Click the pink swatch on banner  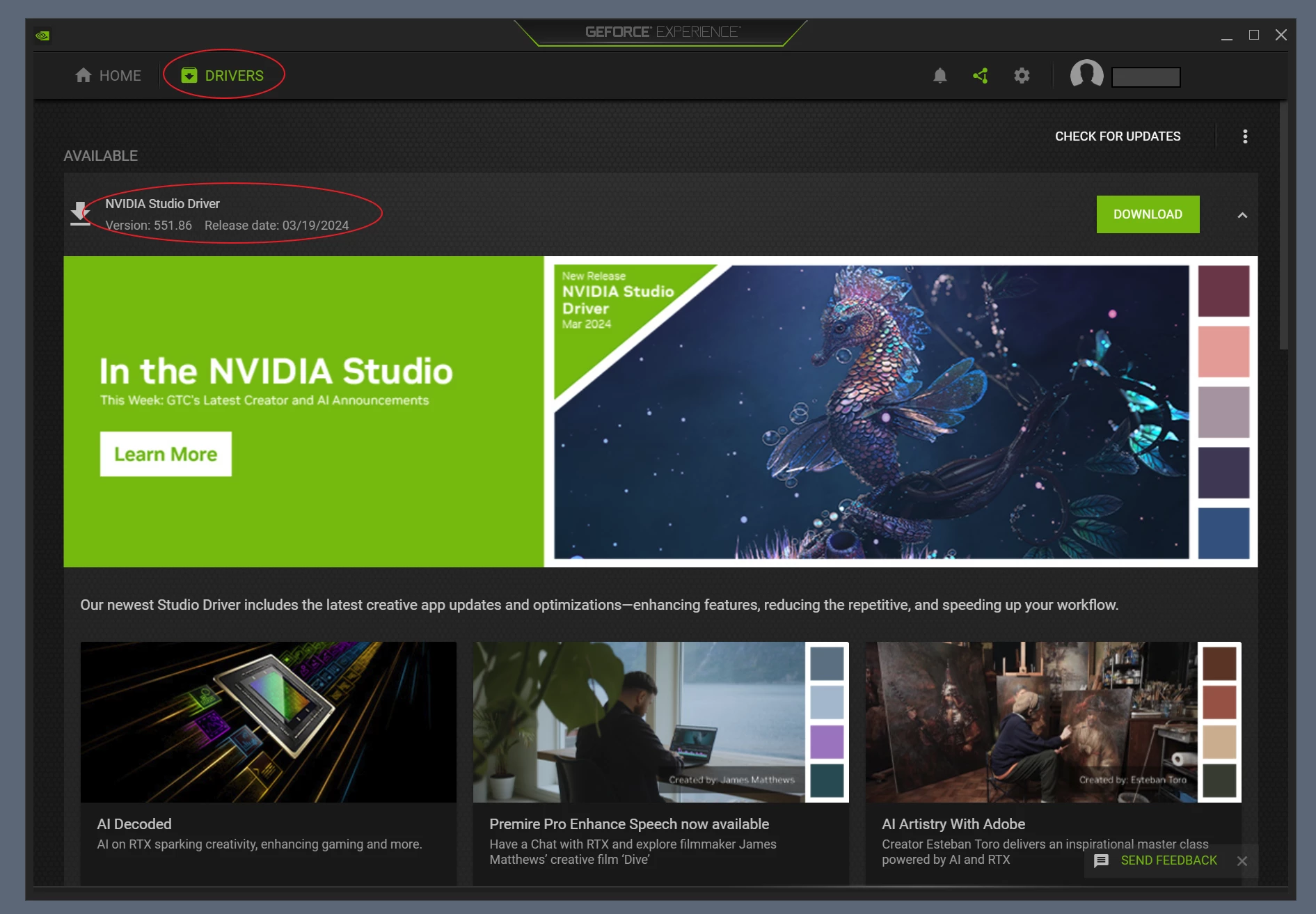1223,352
